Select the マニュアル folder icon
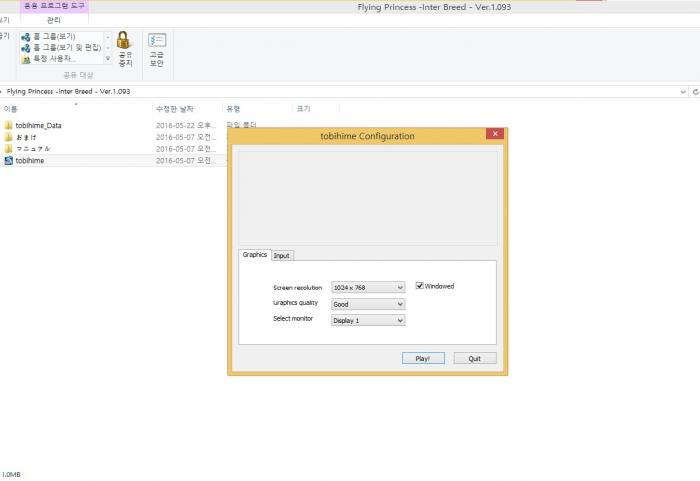This screenshot has width=700, height=481. pyautogui.click(x=9, y=148)
